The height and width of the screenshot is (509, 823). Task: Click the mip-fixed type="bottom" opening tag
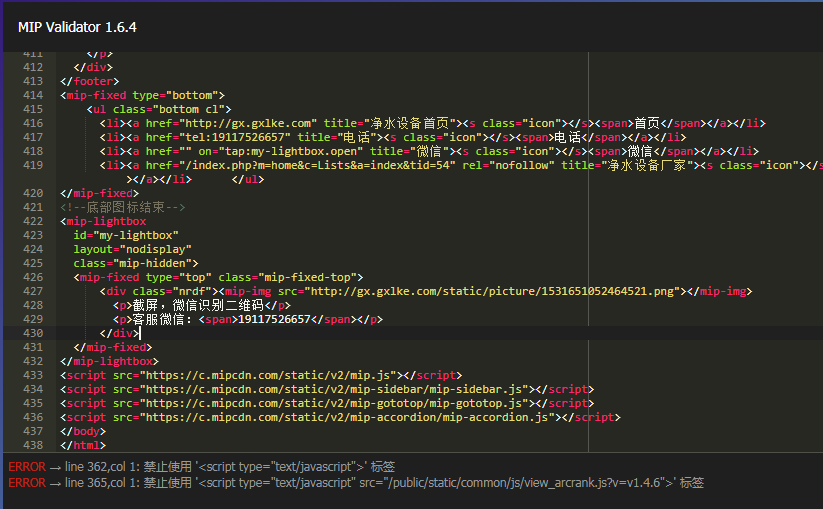tap(142, 96)
